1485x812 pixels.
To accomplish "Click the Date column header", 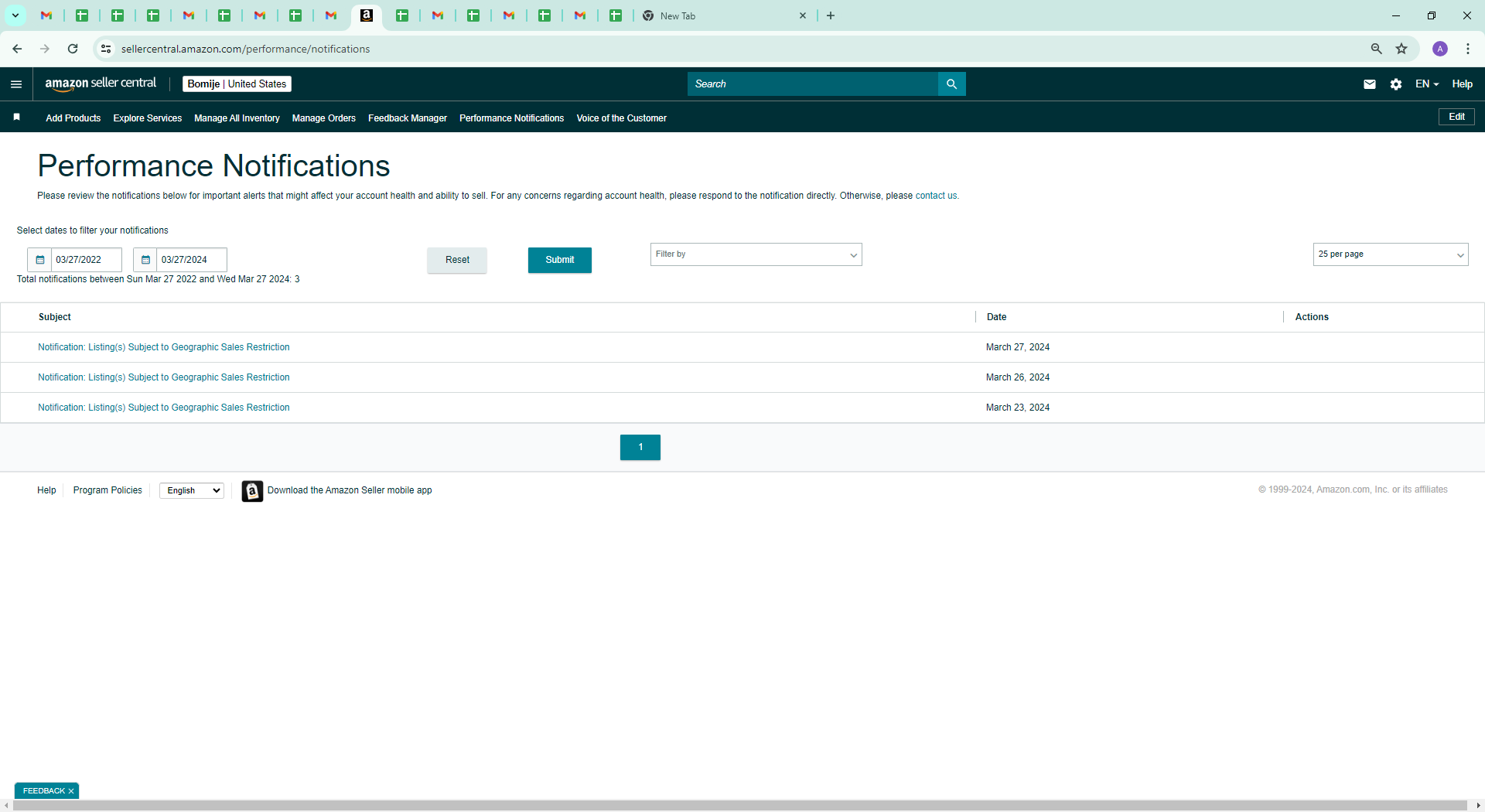I will click(996, 317).
